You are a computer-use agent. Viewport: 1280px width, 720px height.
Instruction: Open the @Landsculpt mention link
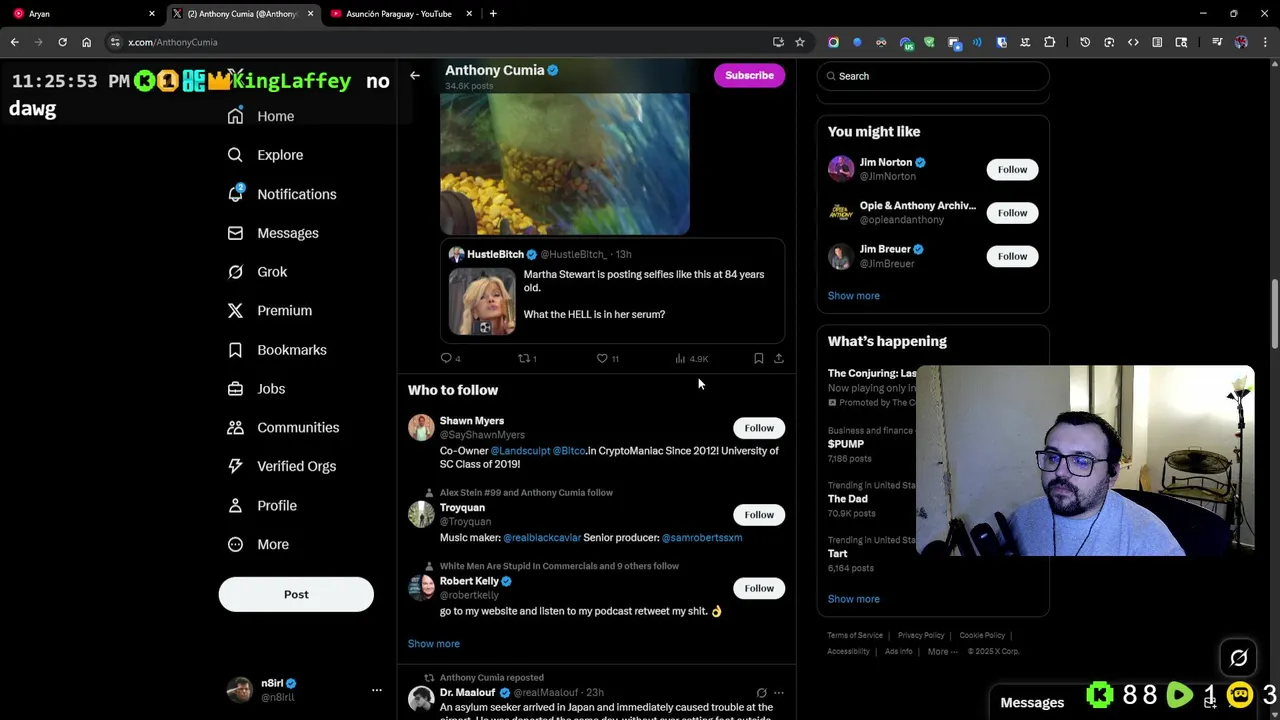[x=520, y=451]
